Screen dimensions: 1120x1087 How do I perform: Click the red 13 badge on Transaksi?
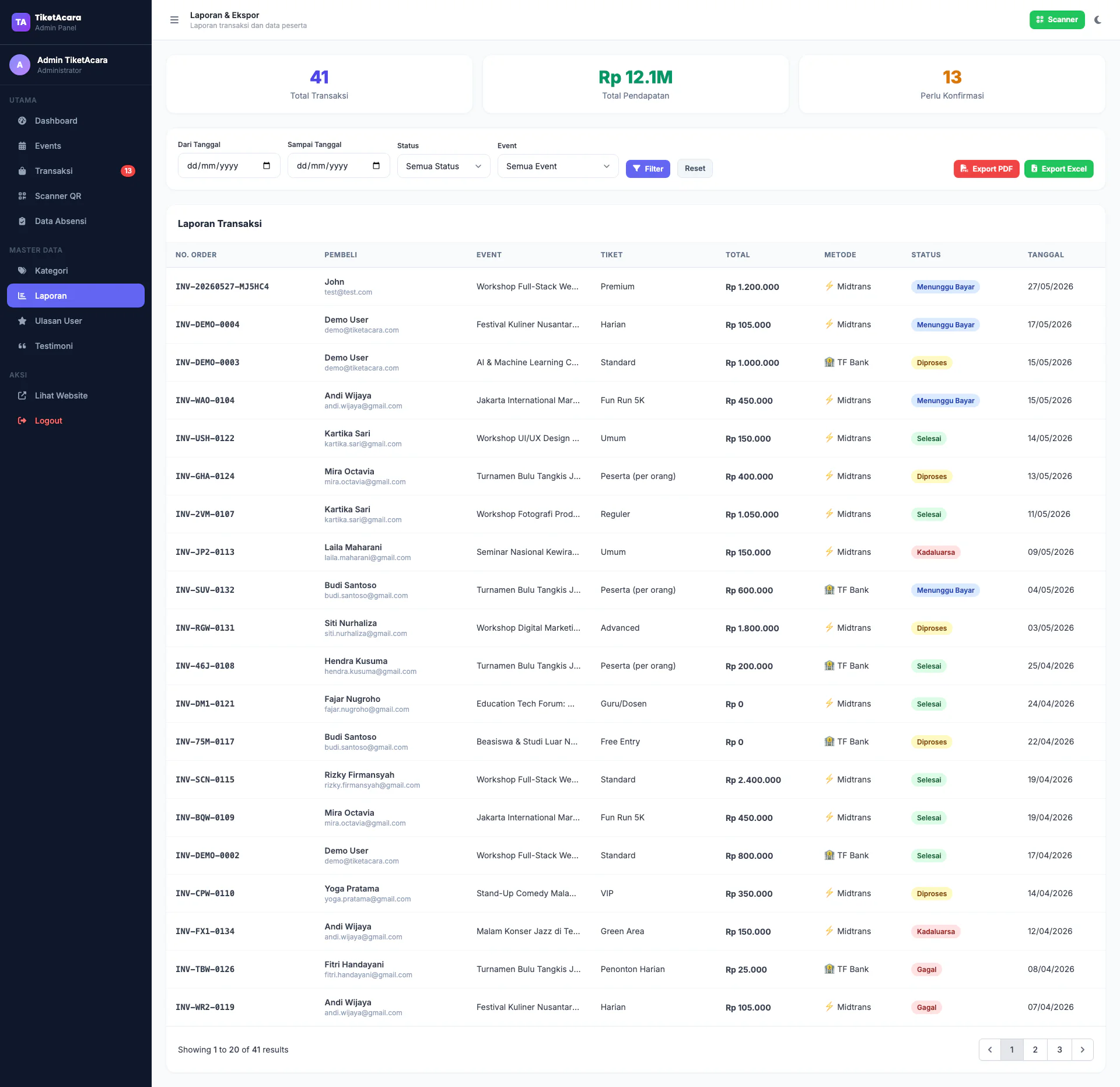(x=128, y=171)
